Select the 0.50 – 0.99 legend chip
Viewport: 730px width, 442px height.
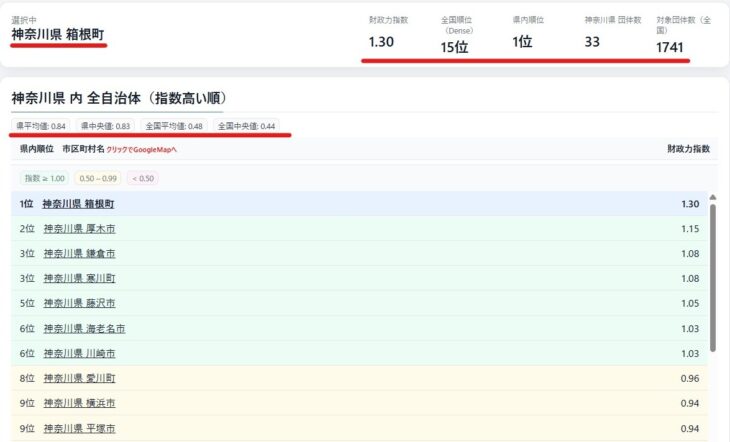coord(96,178)
